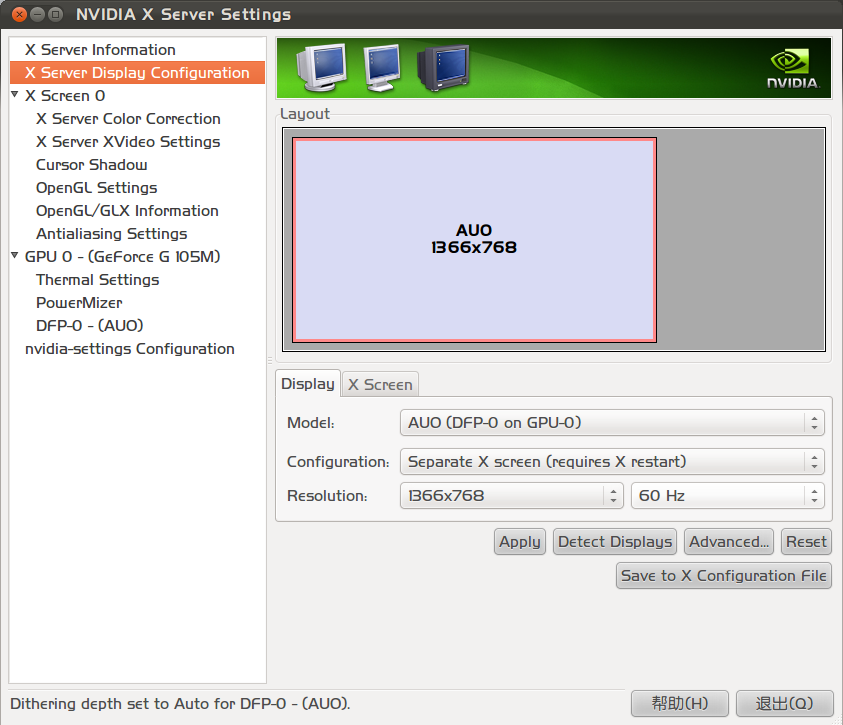Click Save to X Configuration File

point(724,576)
